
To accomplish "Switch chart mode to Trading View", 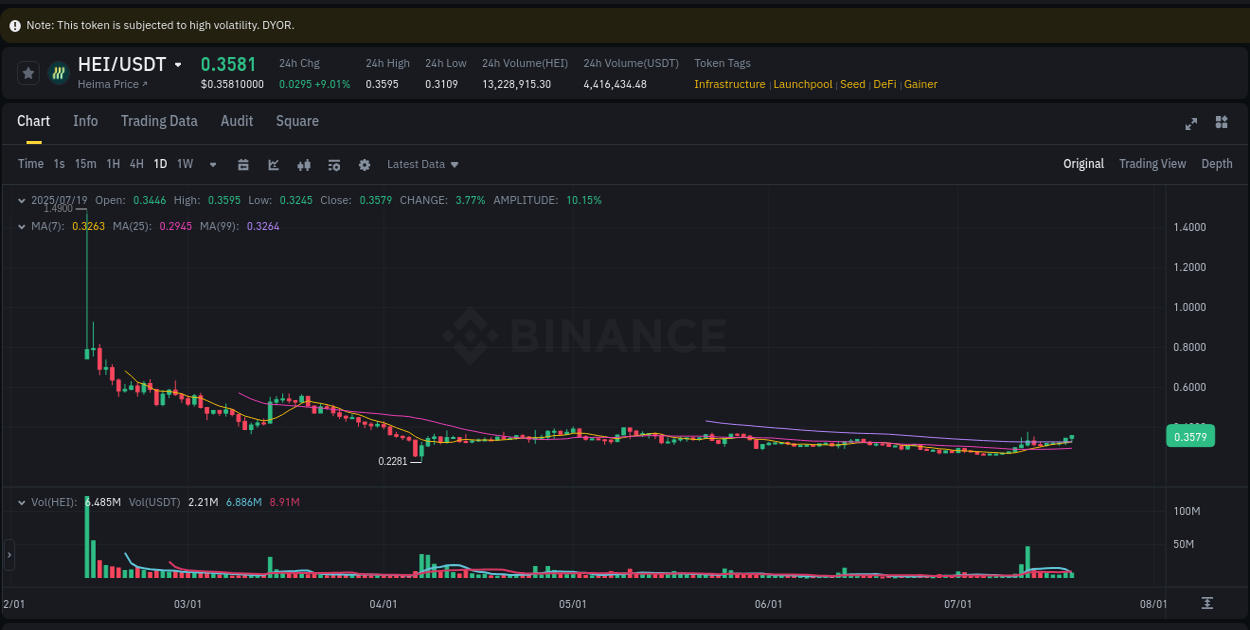I will (x=1152, y=164).
